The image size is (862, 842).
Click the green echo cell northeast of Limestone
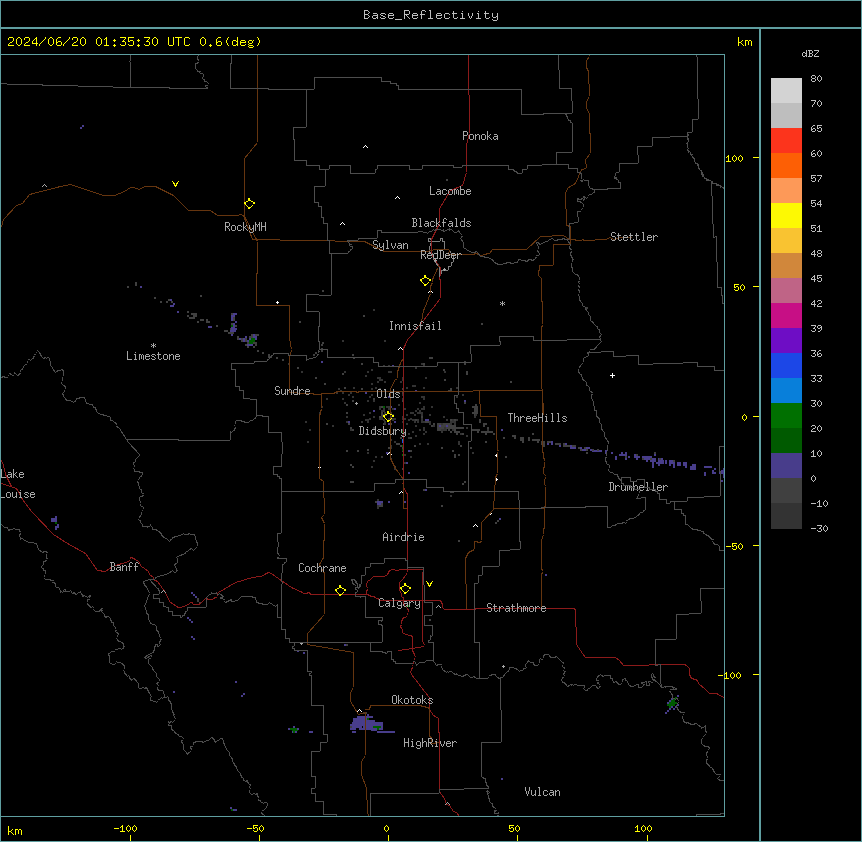[x=252, y=340]
